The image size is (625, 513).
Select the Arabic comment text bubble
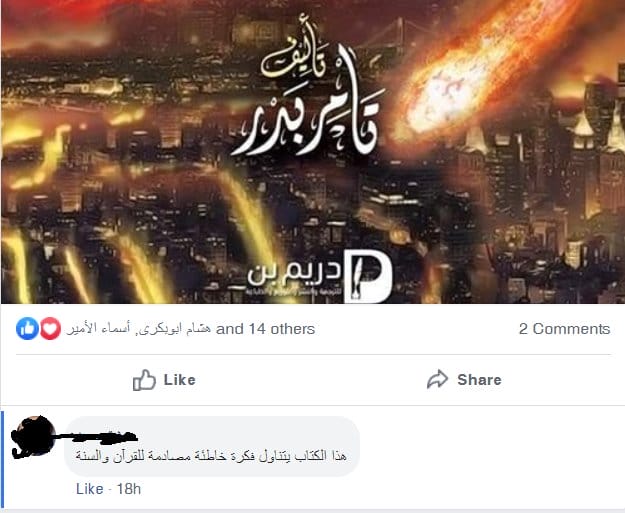pos(212,446)
